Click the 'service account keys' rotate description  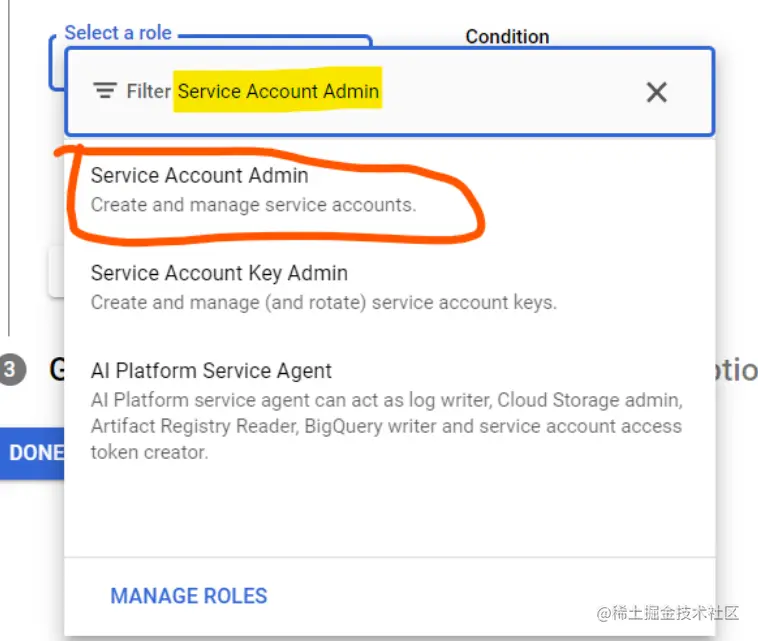tap(323, 302)
